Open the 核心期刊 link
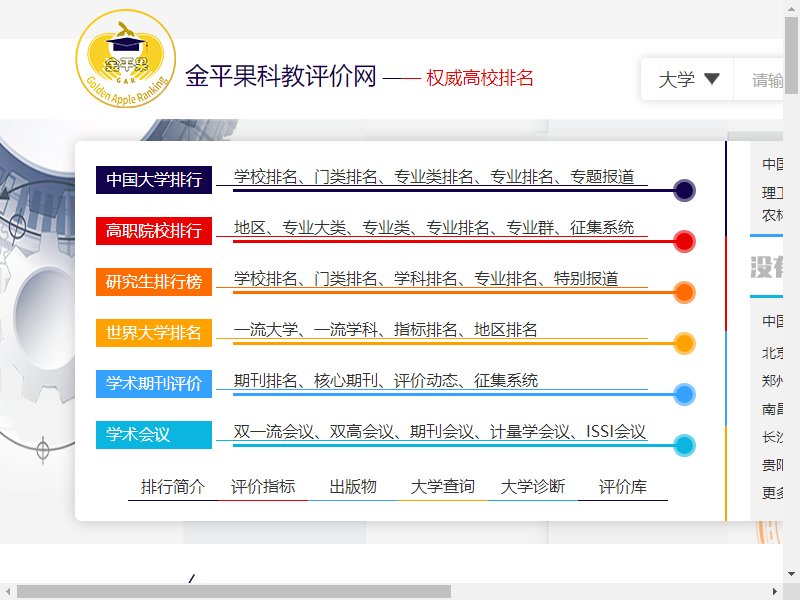The width and height of the screenshot is (800, 600). [x=345, y=381]
